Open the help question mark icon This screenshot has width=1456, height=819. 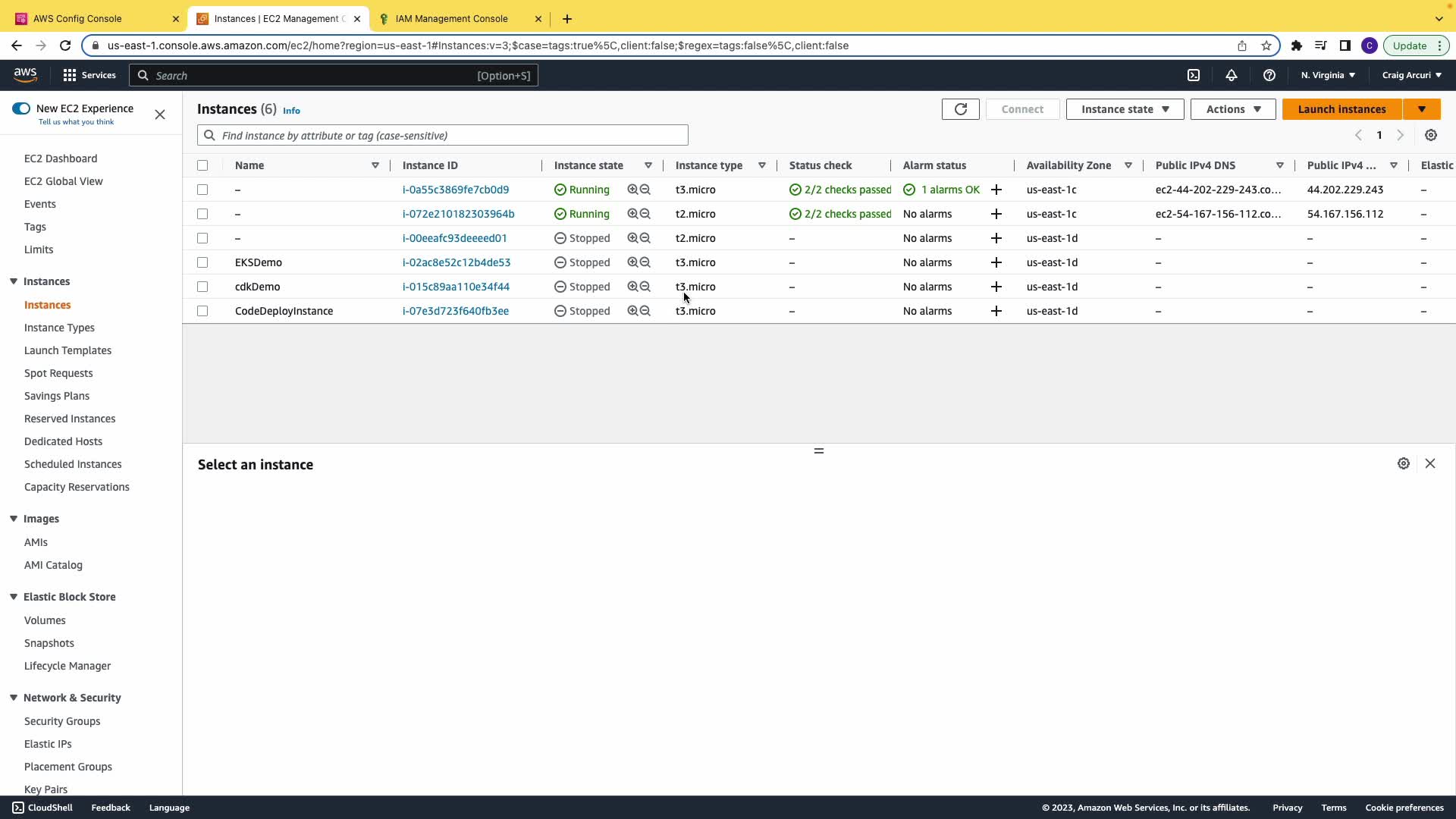(1269, 75)
